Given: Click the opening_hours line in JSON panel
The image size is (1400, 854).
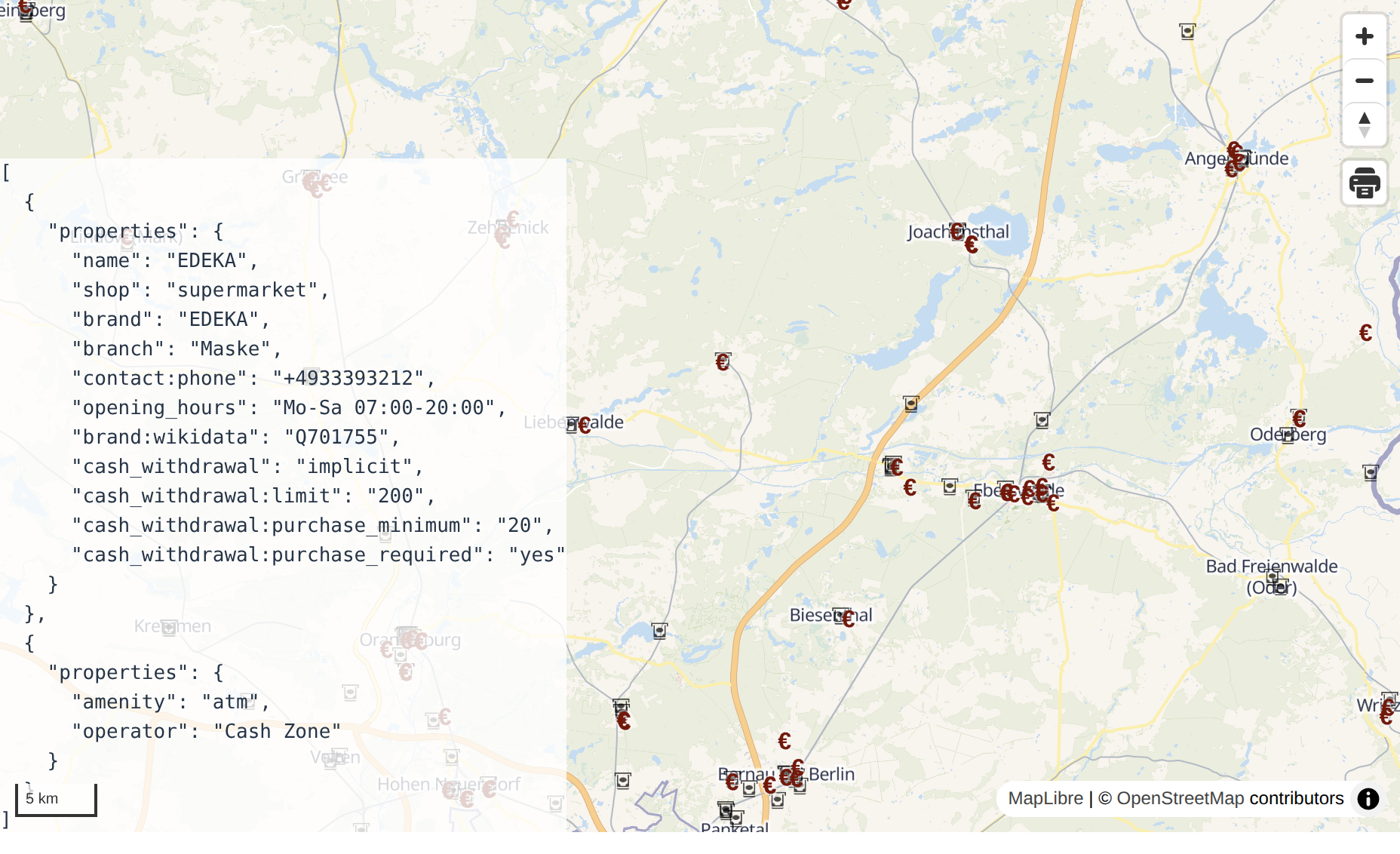Looking at the screenshot, I should [288, 407].
